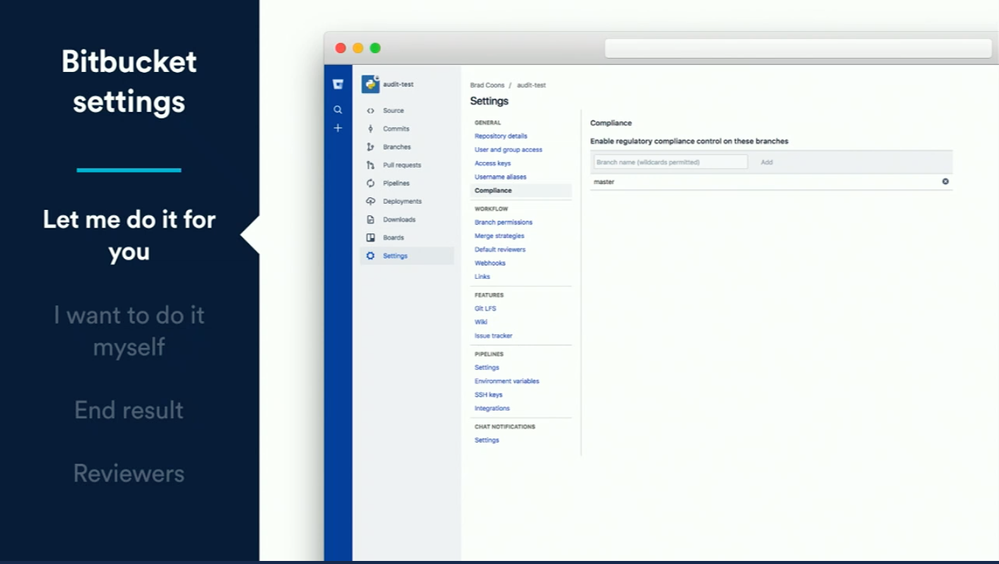Open the Boards navigation item

point(393,238)
